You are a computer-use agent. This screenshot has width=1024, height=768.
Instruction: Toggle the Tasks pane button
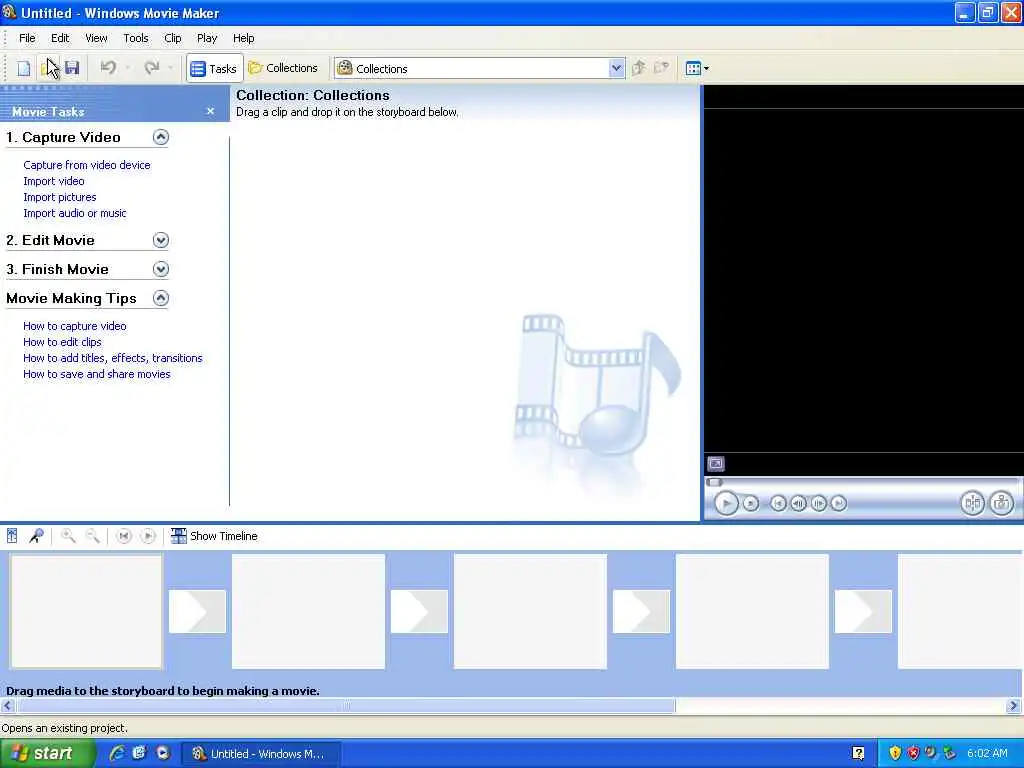(214, 69)
